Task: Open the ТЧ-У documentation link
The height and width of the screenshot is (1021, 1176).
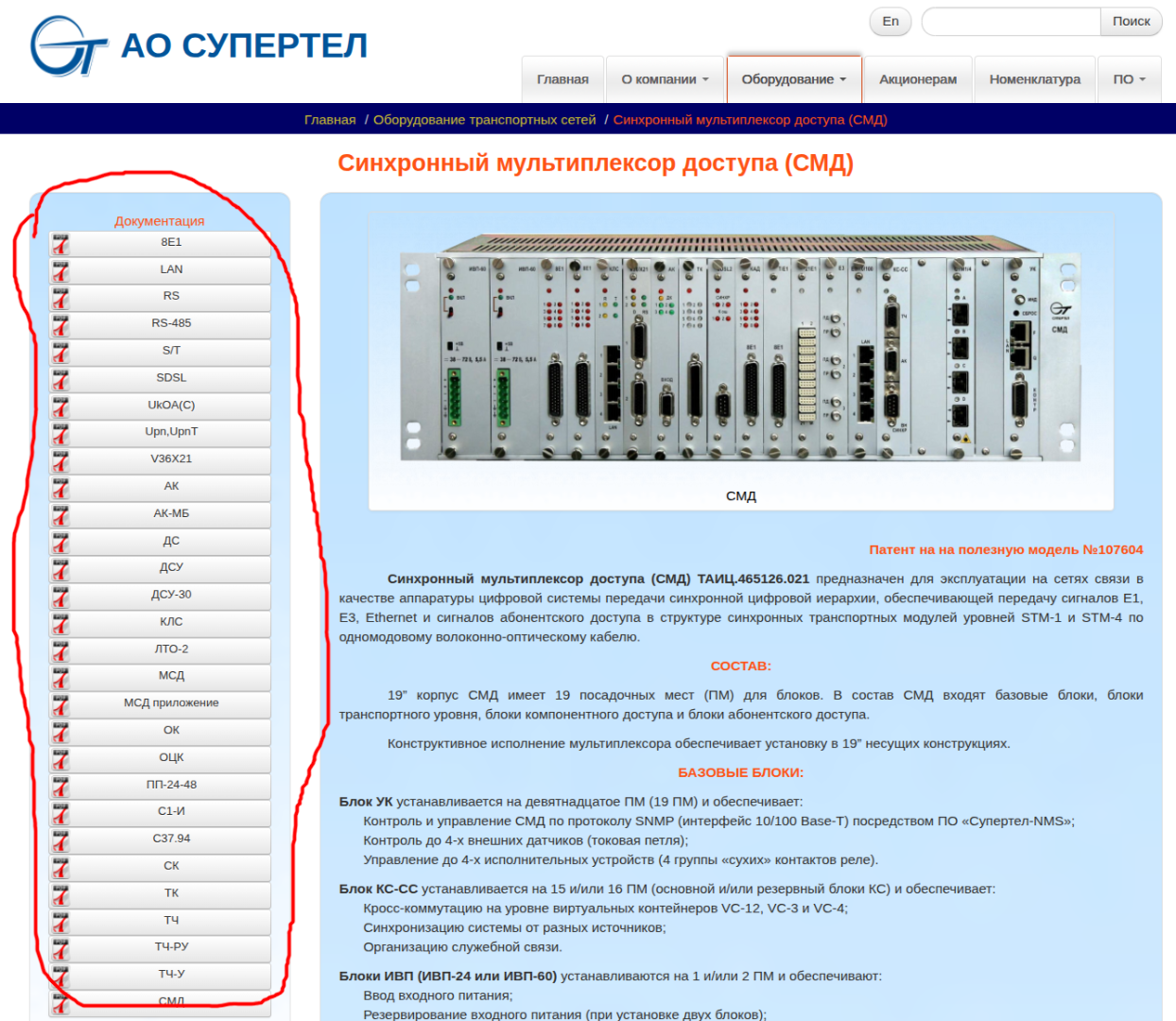Action: pos(160,976)
